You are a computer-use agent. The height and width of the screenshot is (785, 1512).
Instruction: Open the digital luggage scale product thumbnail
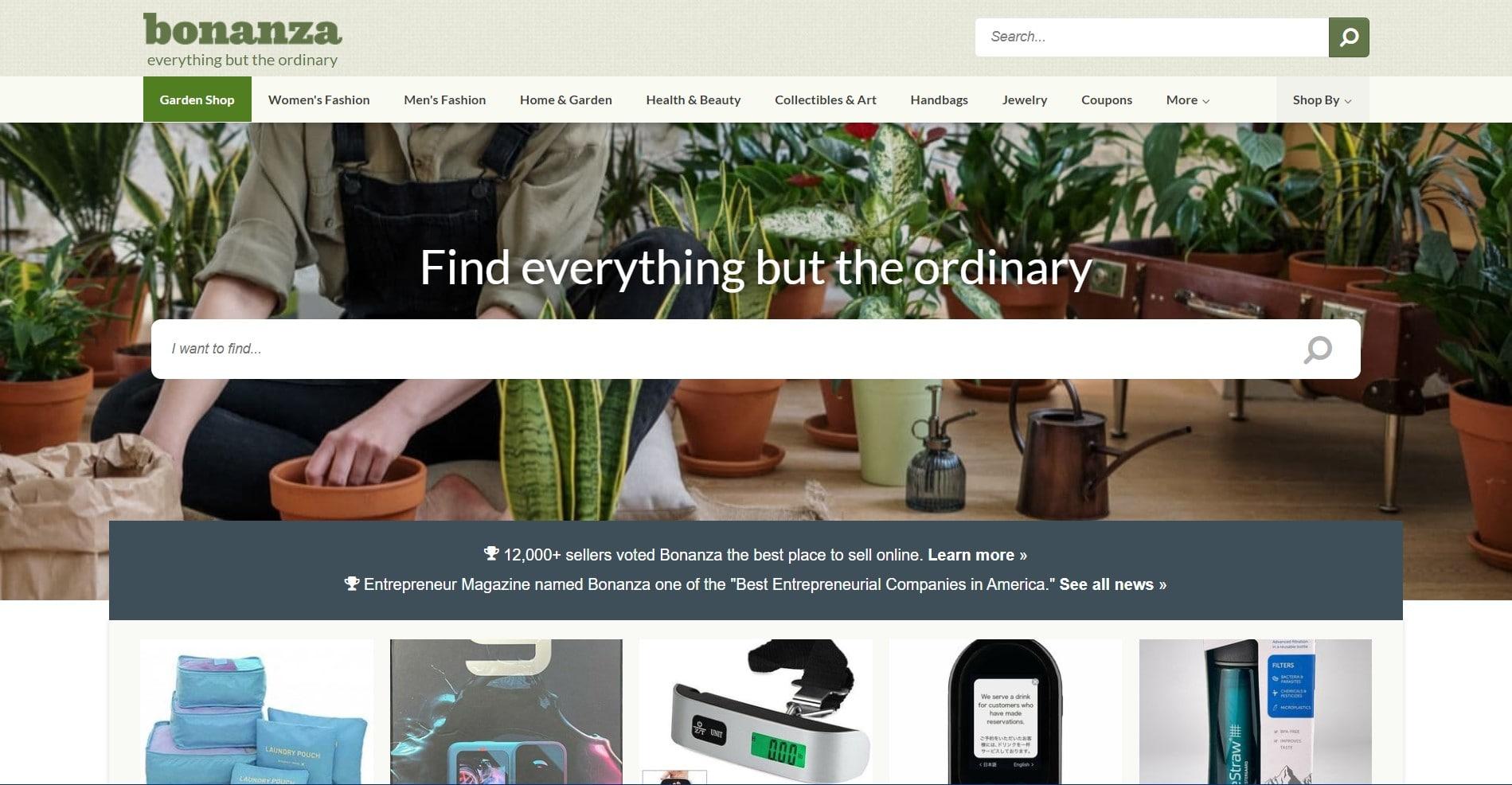pos(756,712)
